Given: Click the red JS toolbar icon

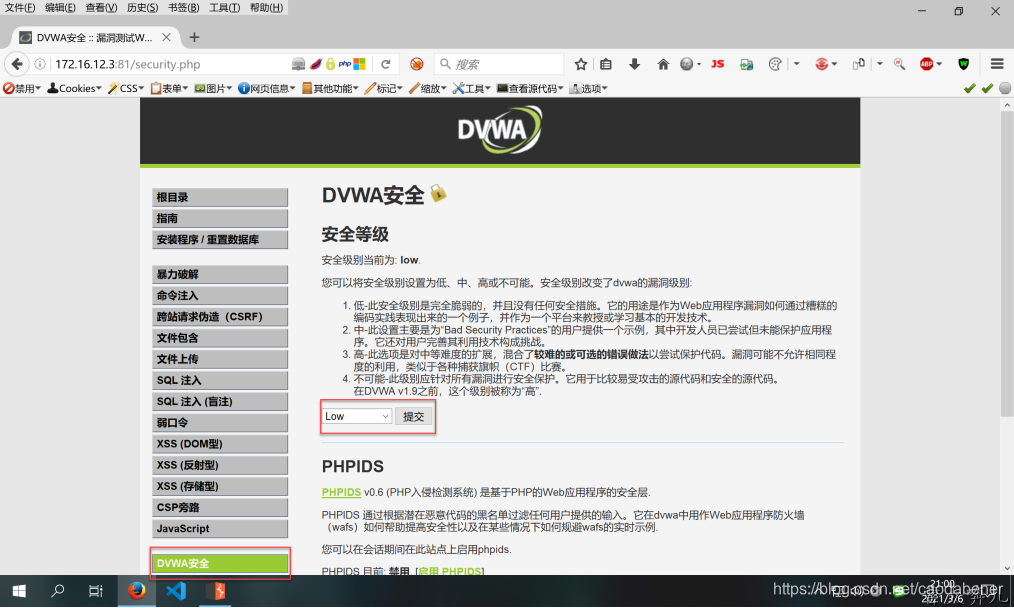Looking at the screenshot, I should 717,64.
